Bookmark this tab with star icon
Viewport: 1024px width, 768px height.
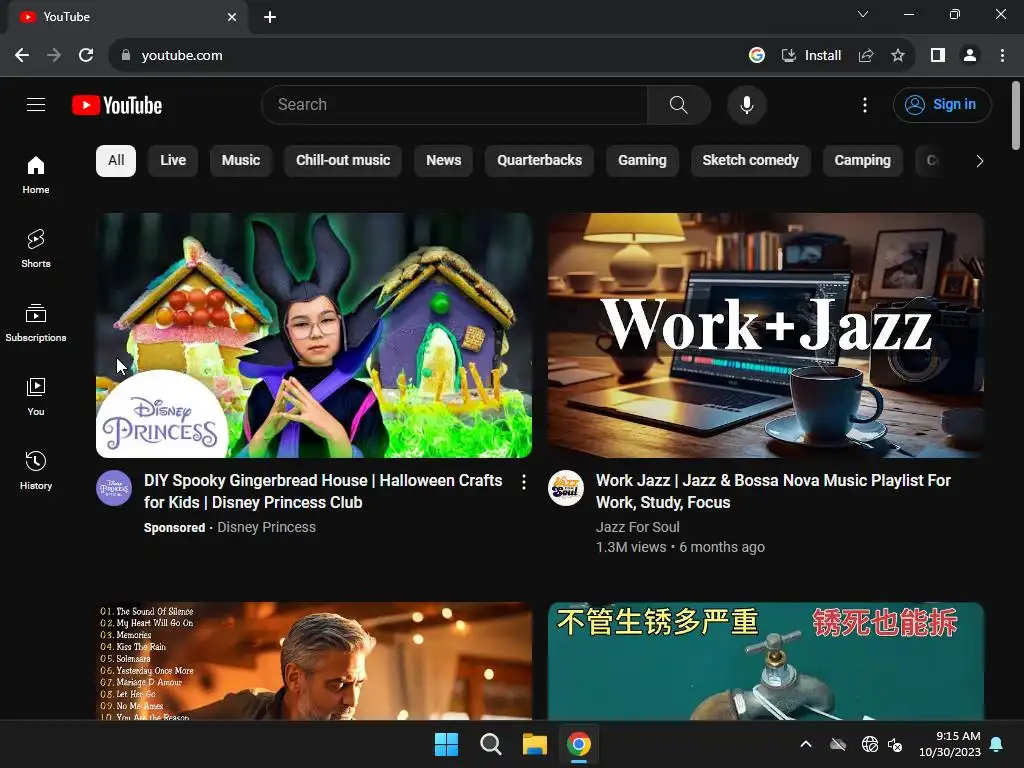[898, 56]
